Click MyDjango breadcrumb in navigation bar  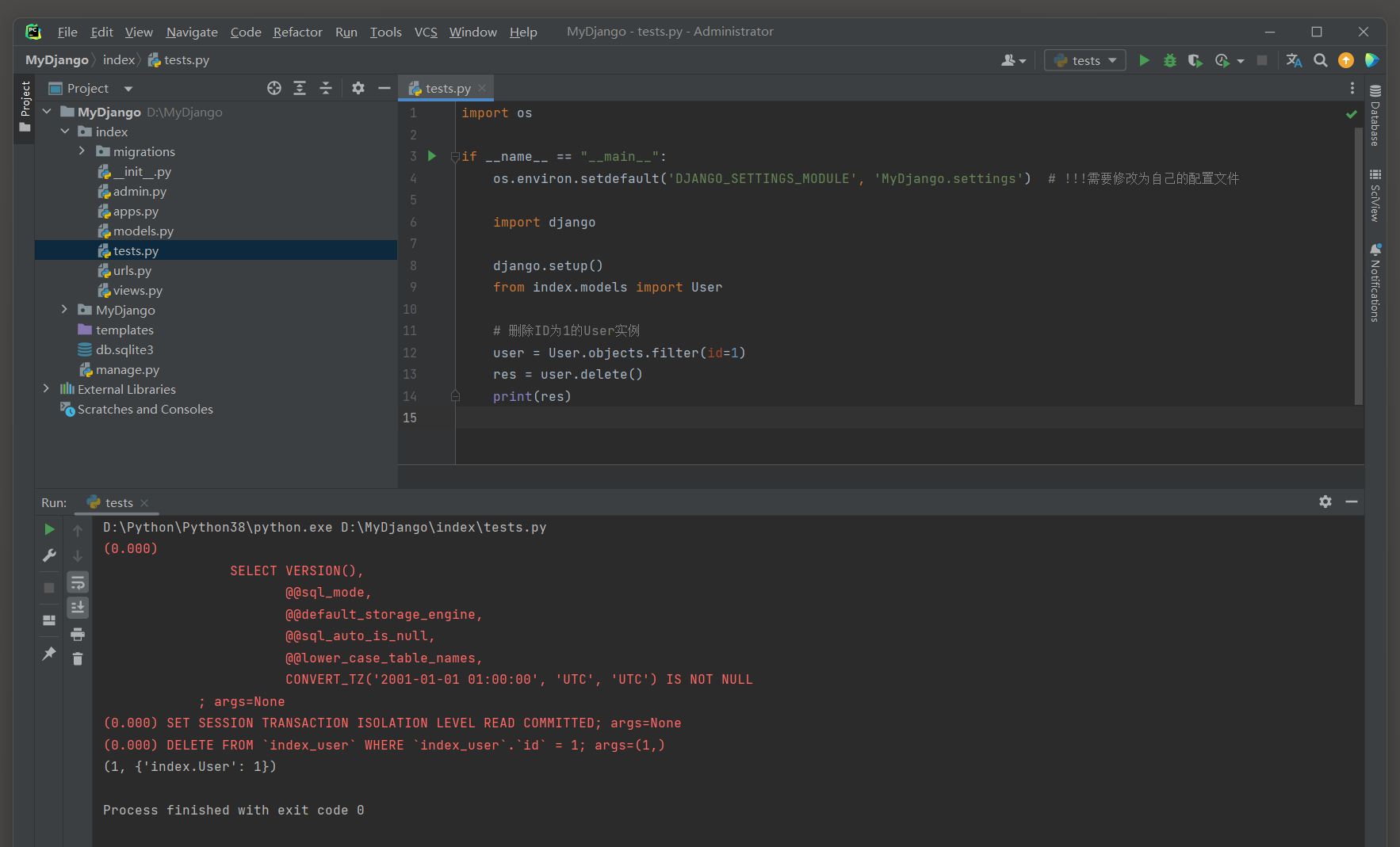click(x=57, y=59)
